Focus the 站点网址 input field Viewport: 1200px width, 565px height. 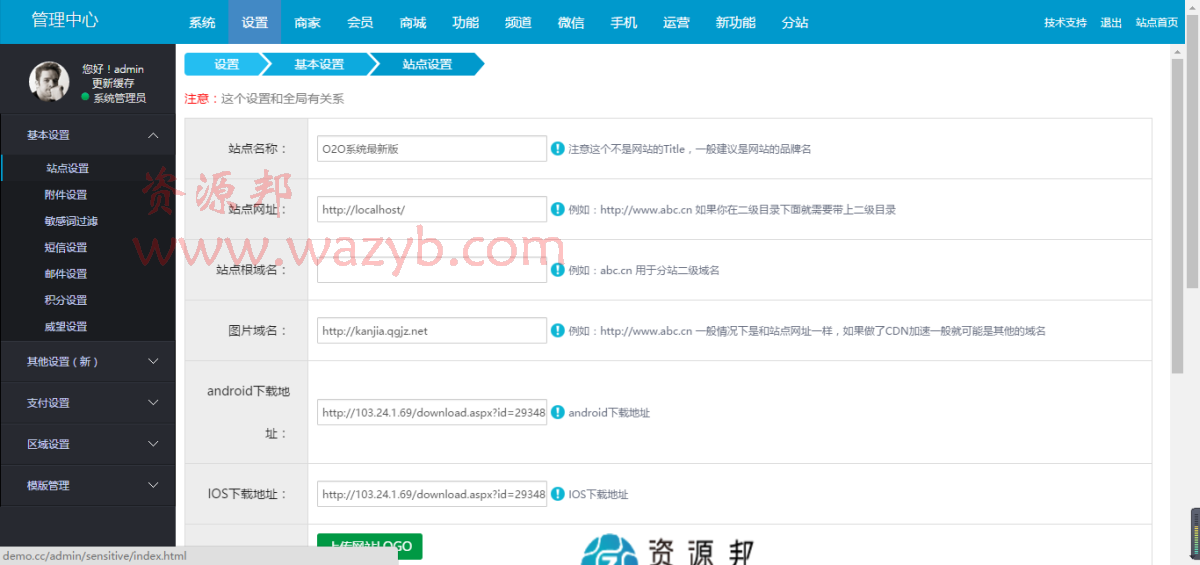click(x=432, y=209)
